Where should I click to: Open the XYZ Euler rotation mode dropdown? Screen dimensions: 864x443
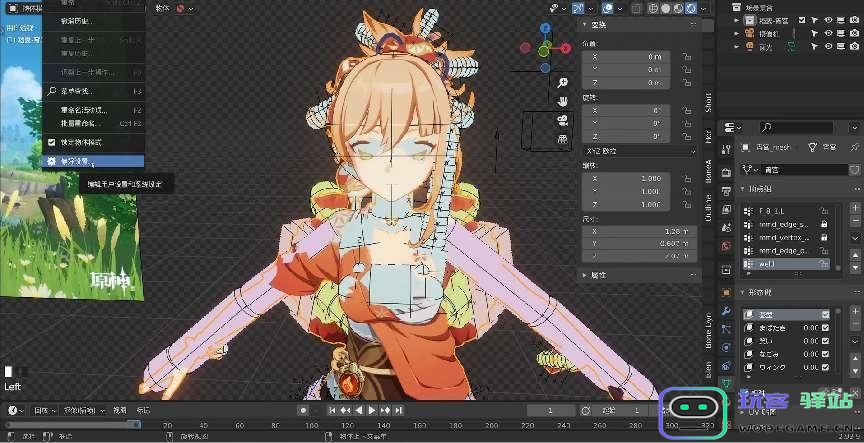pos(640,150)
